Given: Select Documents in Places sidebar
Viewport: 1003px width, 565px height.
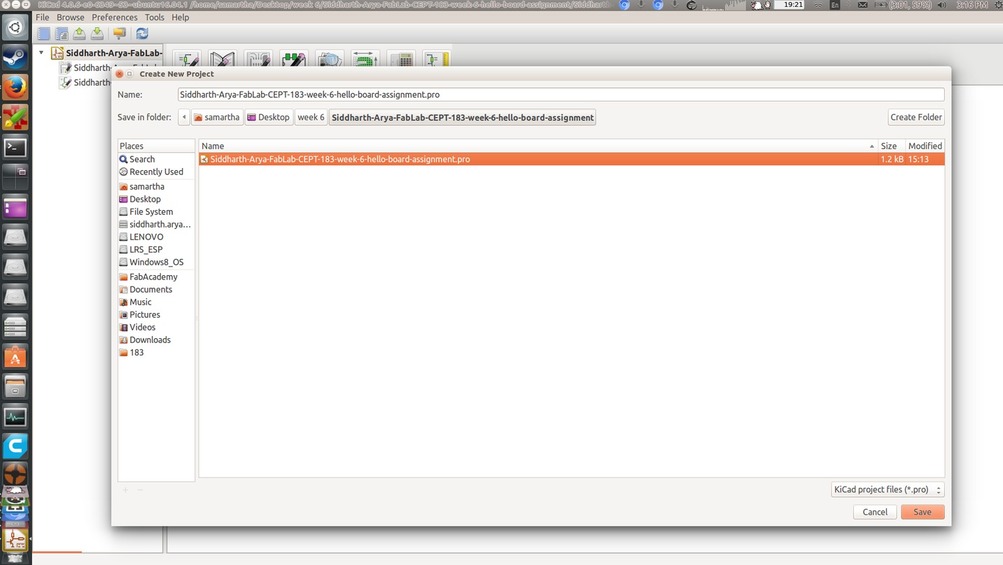Looking at the screenshot, I should 156,290.
